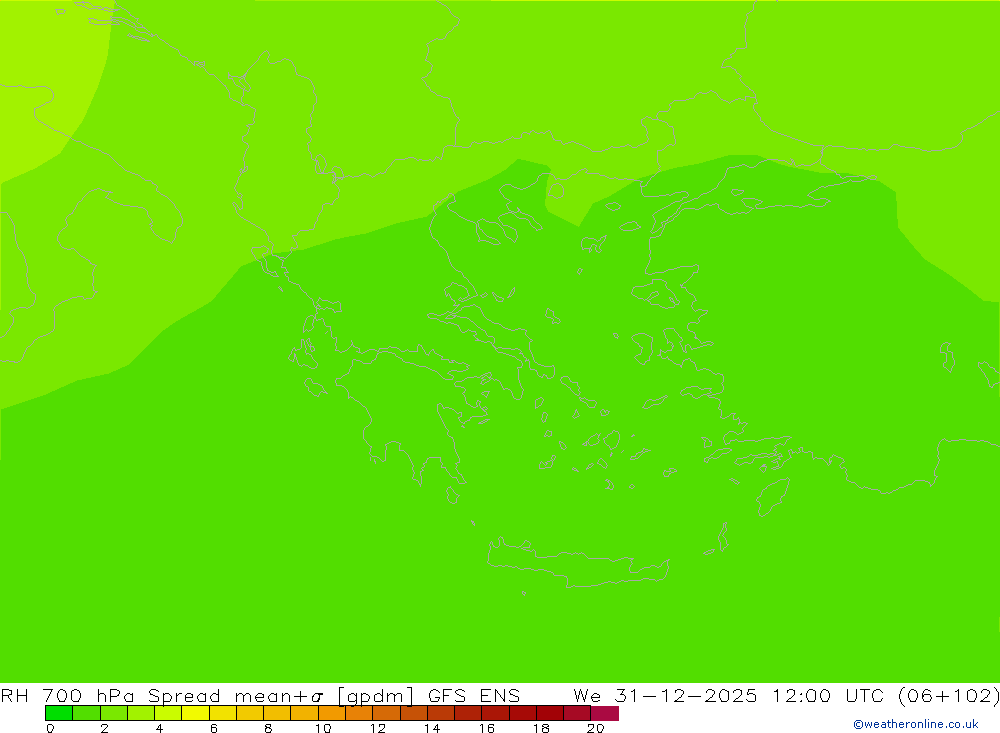The width and height of the screenshot is (1000, 733).
Task: Click the "We 31-12-2025" date text
Action: pos(665,695)
